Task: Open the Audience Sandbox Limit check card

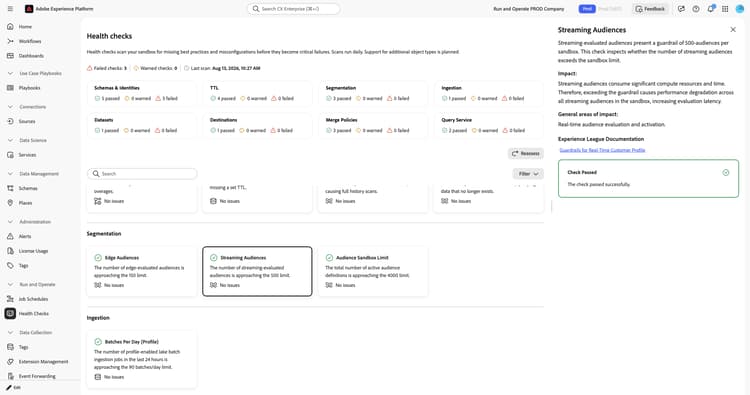Action: click(373, 271)
